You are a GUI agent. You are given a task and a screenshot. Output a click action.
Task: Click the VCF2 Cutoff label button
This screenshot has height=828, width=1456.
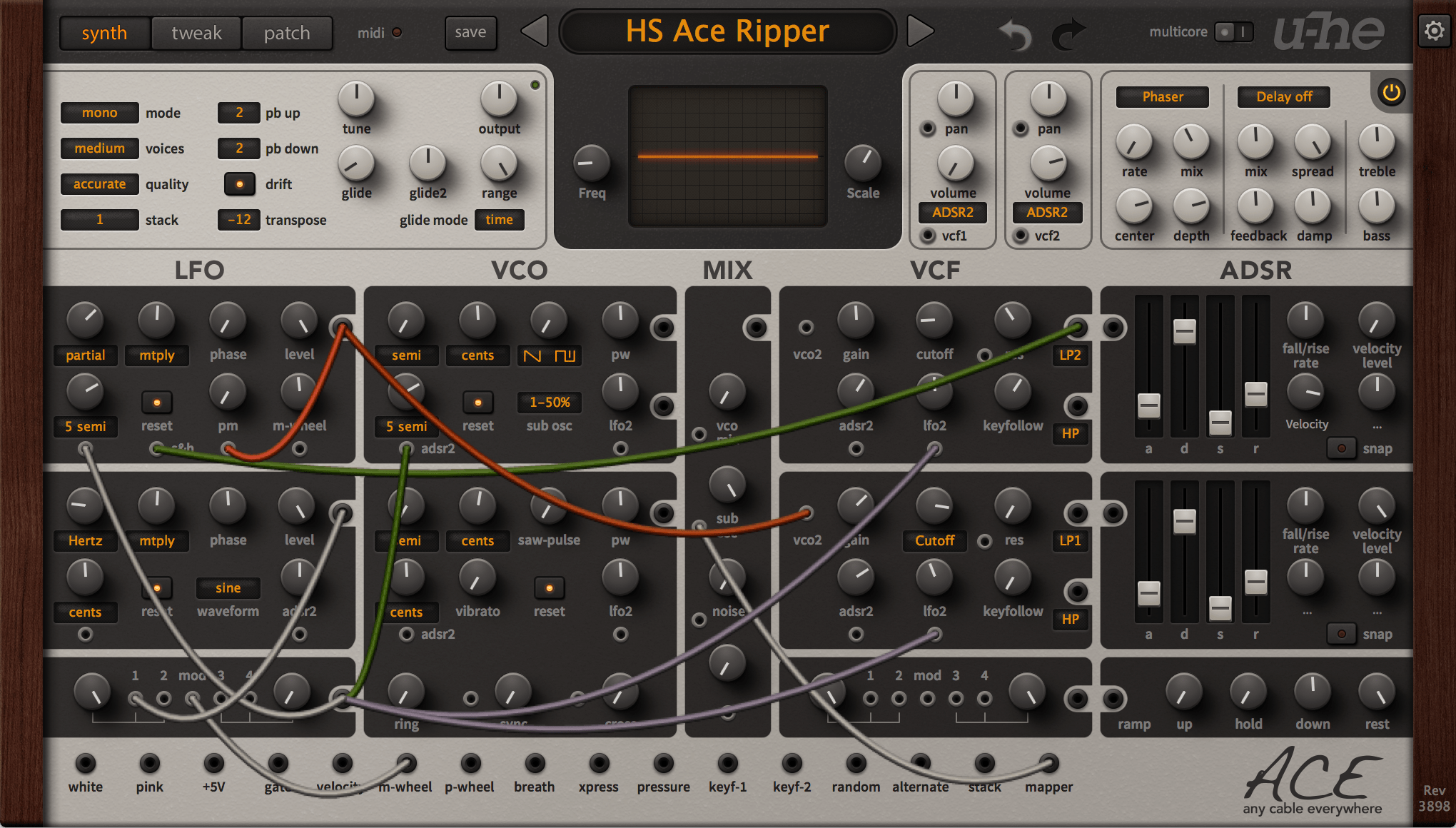pos(934,540)
